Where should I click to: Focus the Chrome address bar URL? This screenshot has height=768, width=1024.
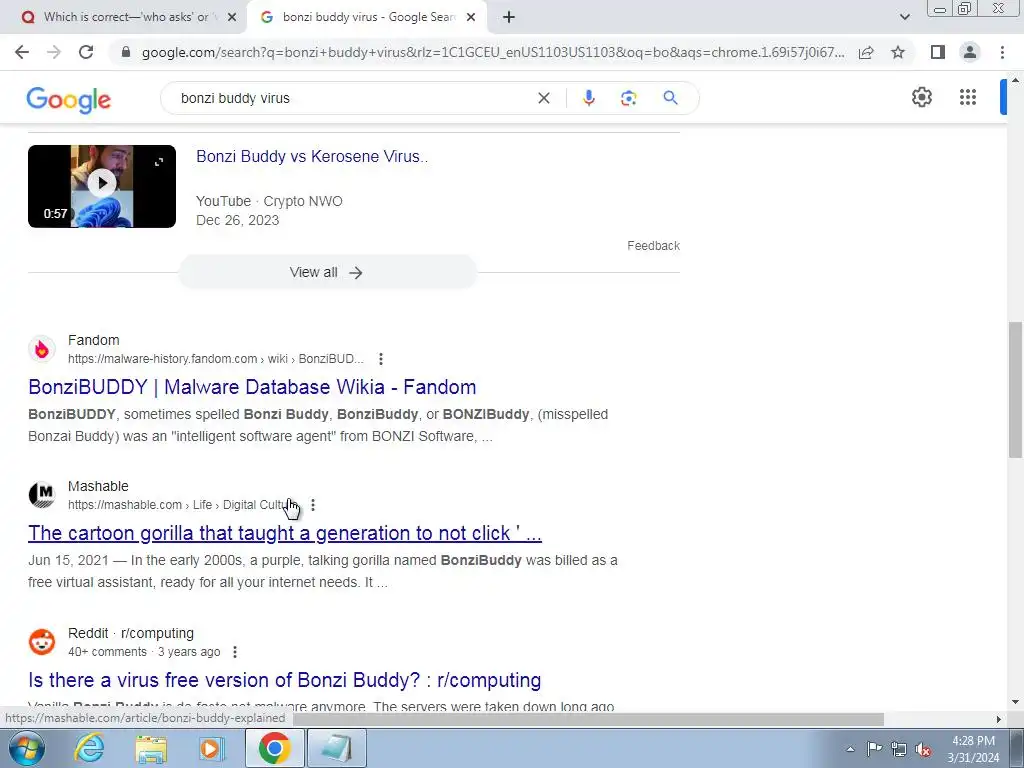(492, 52)
